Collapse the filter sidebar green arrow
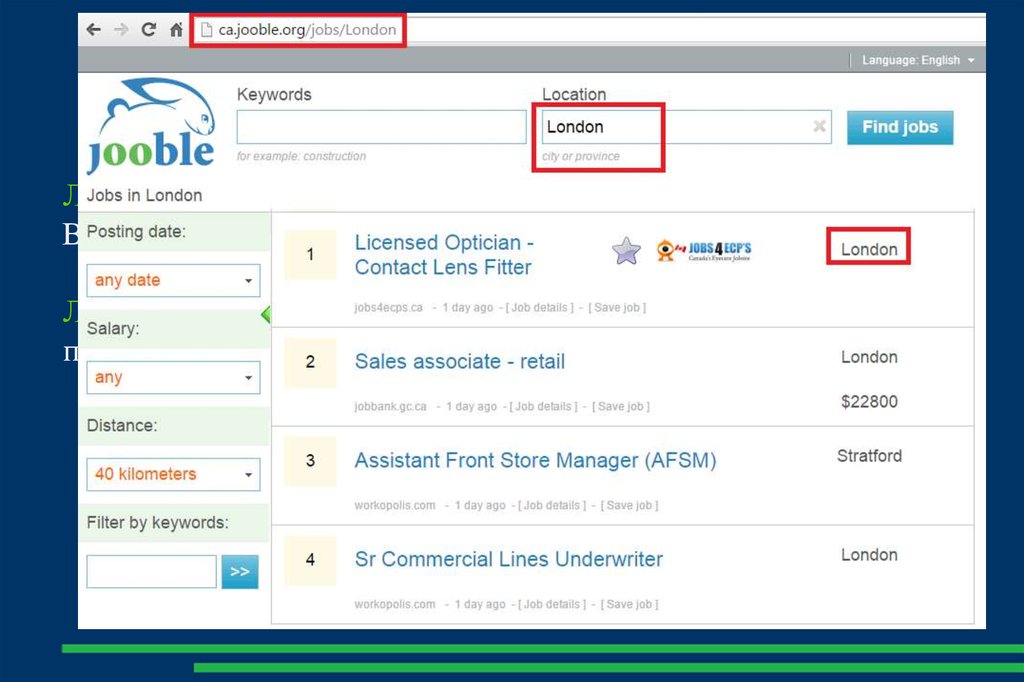The image size is (1024, 682). coord(266,315)
